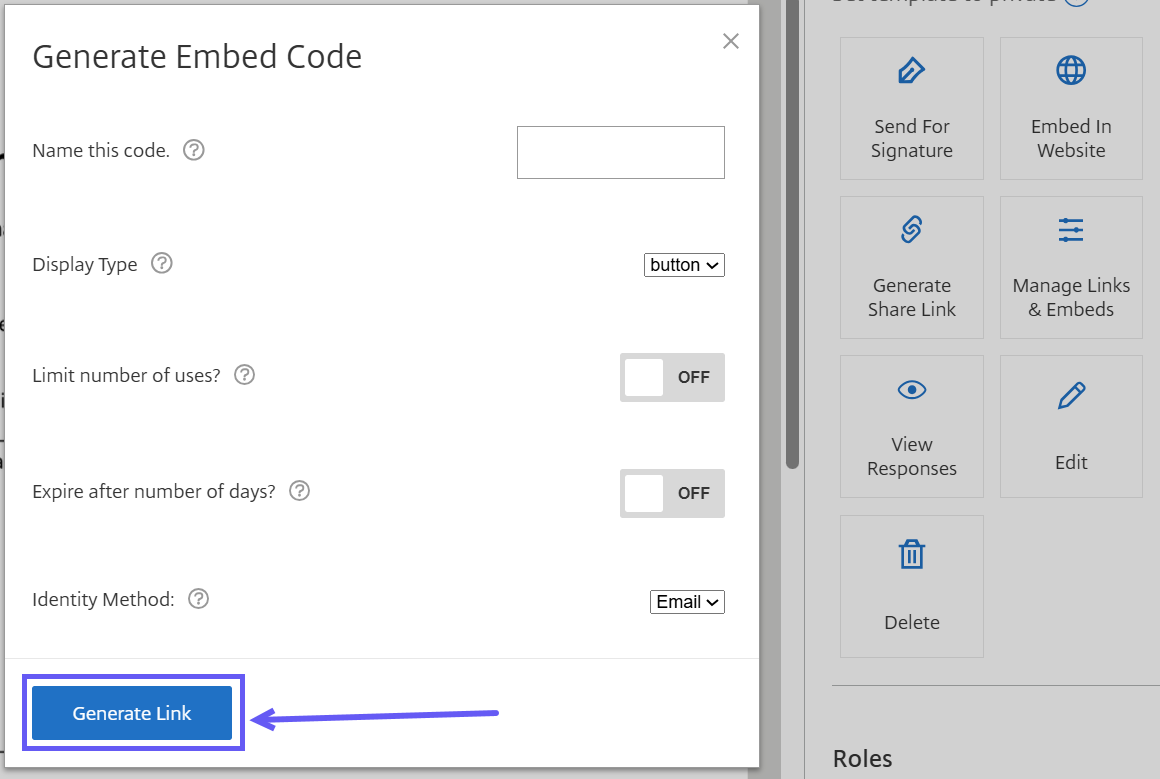Click the Generate Embed Code title
1160x779 pixels.
[198, 56]
